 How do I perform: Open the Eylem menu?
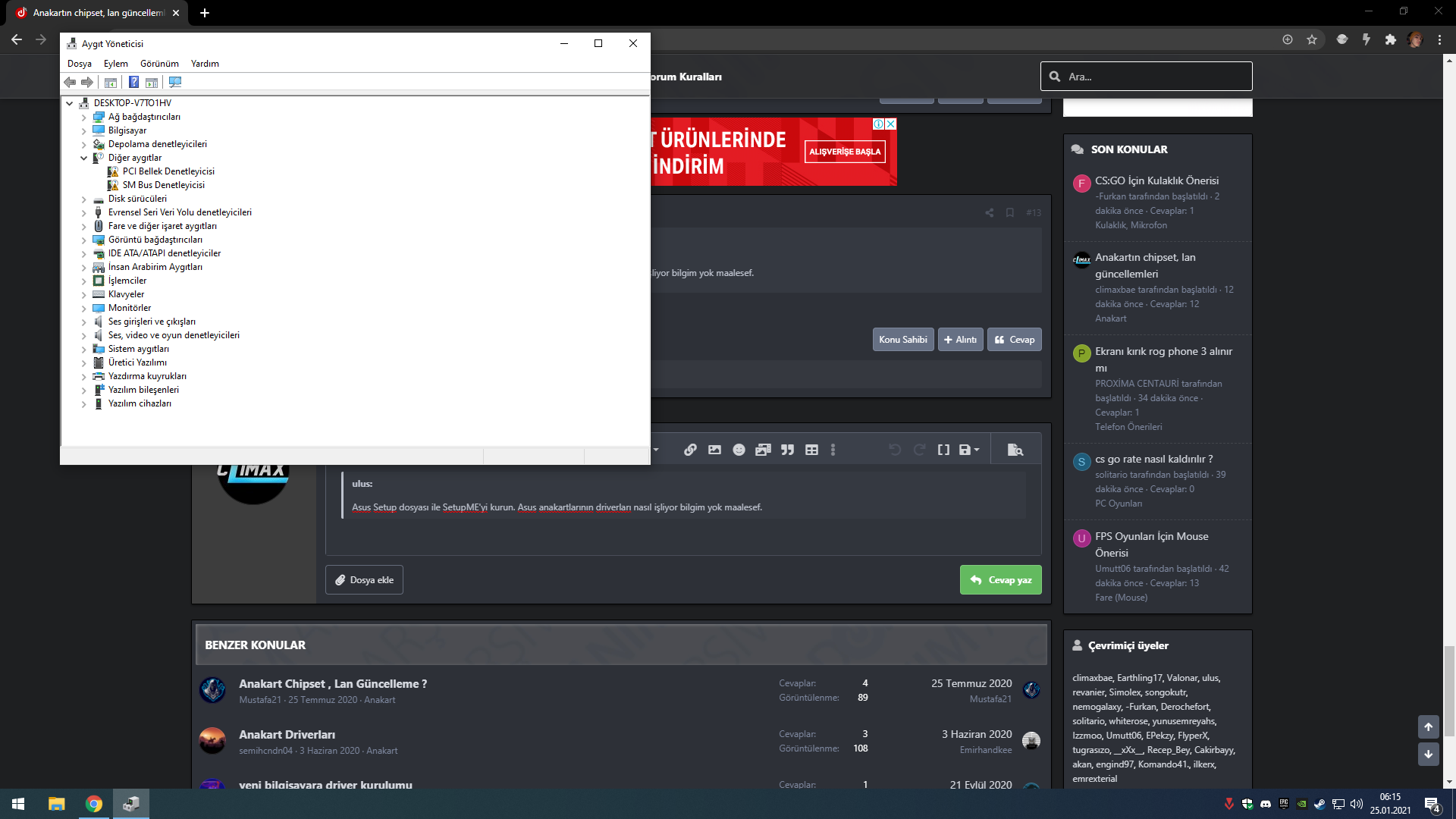point(115,64)
